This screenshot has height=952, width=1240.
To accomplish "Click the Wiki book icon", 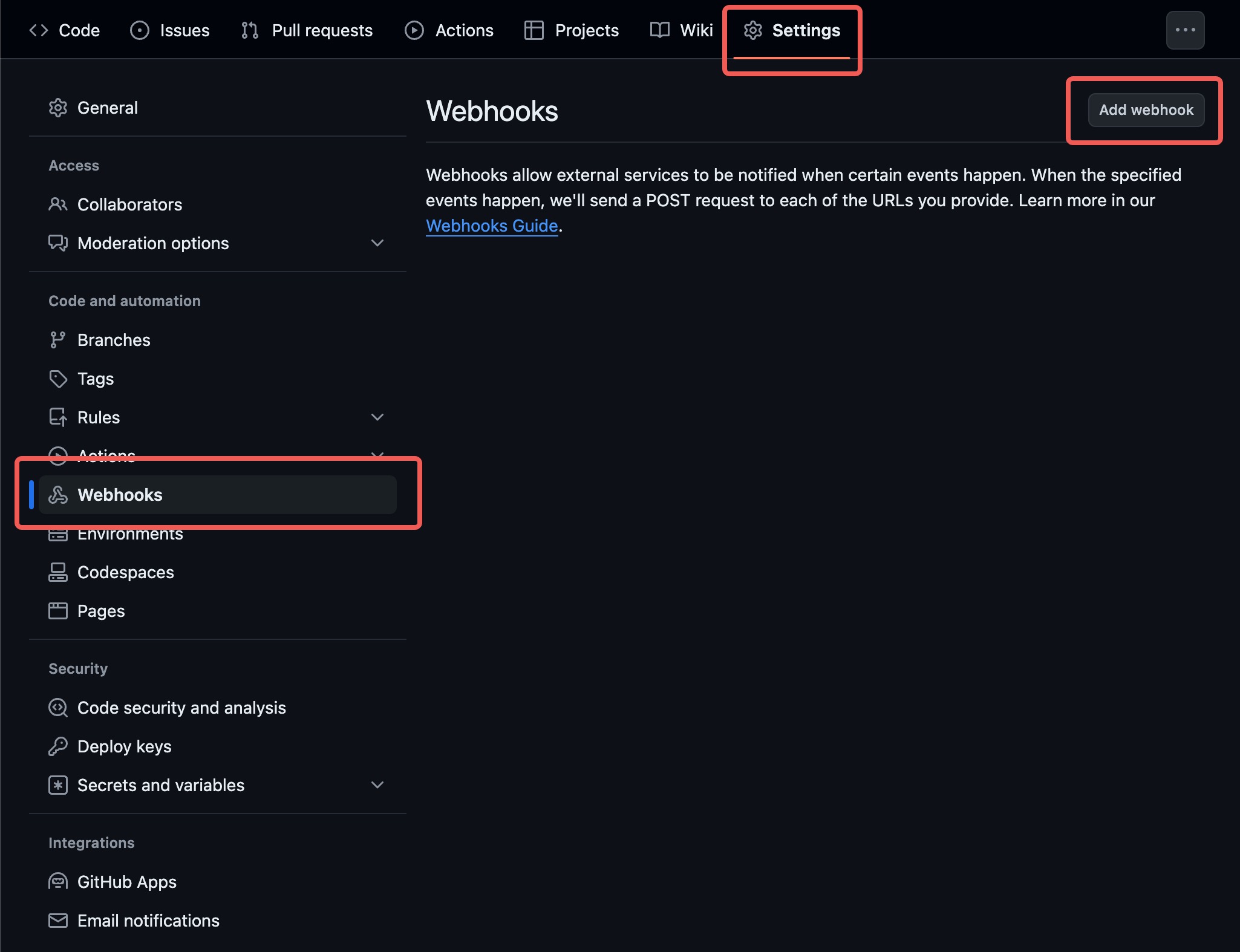I will 660,30.
